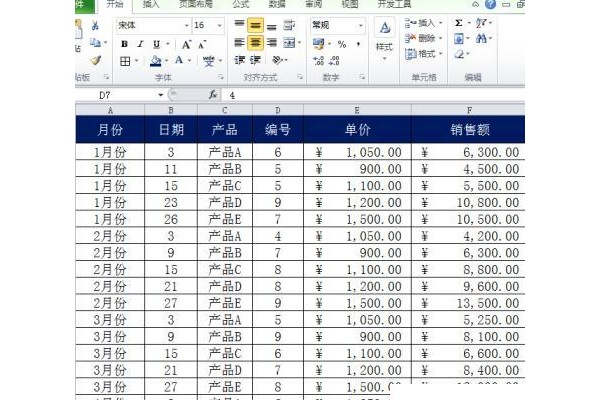600x400 pixels.
Task: Switch to the 数据 tab
Action: 277,4
